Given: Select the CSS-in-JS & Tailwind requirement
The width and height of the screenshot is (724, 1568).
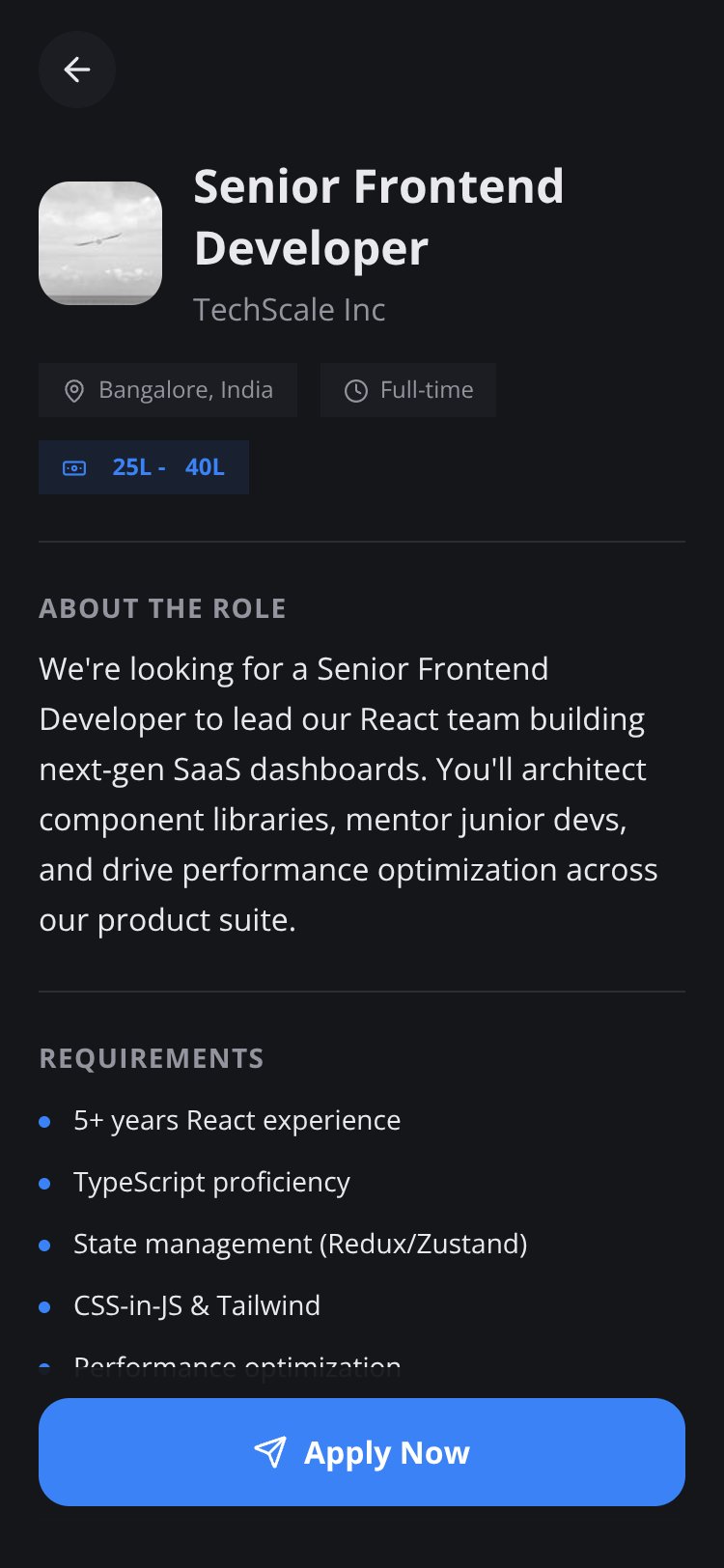Looking at the screenshot, I should click(197, 1305).
